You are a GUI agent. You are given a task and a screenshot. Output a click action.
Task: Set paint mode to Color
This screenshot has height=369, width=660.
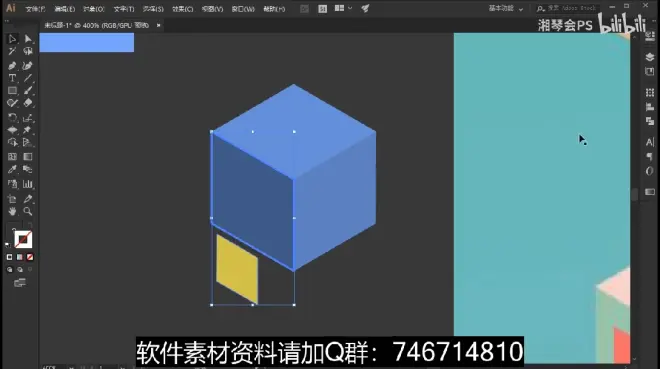tap(10, 257)
